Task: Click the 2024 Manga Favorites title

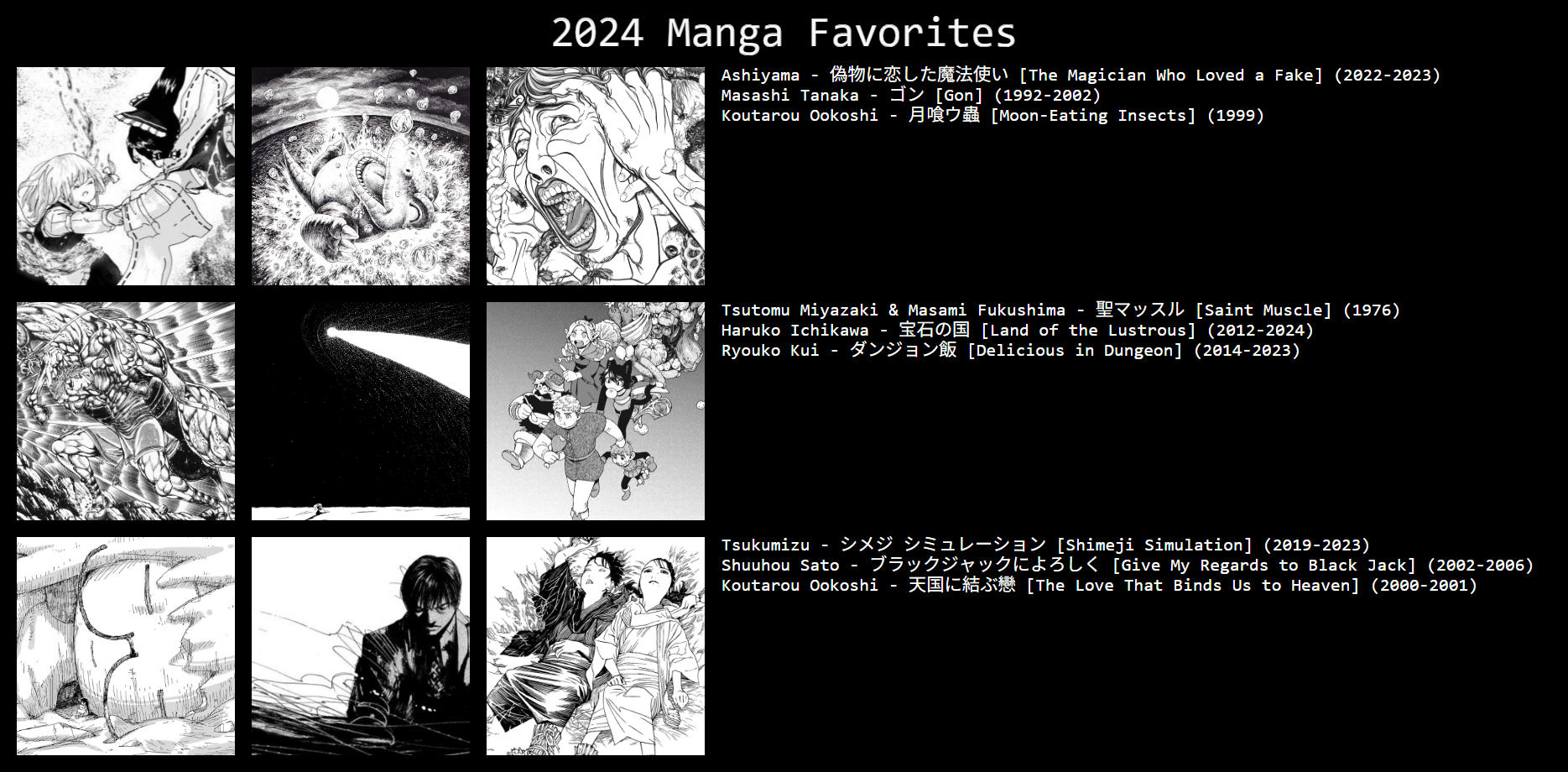Action: tap(784, 34)
